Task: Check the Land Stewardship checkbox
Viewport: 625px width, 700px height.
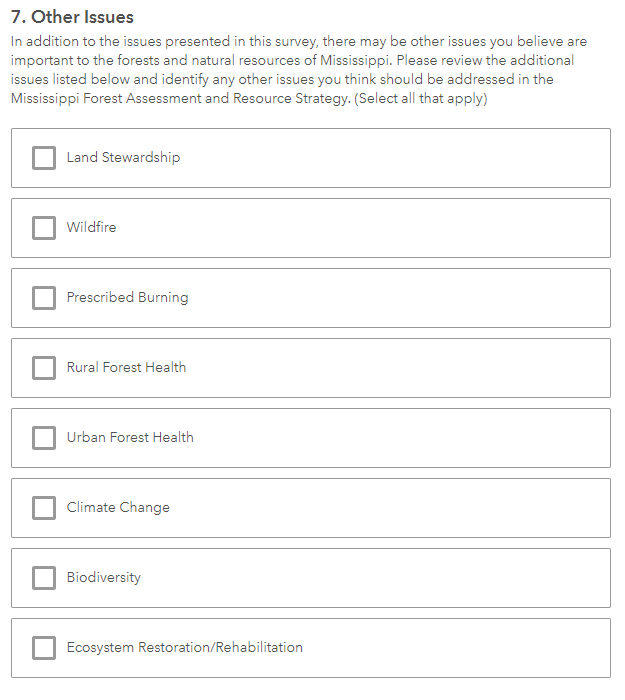Action: 44,158
